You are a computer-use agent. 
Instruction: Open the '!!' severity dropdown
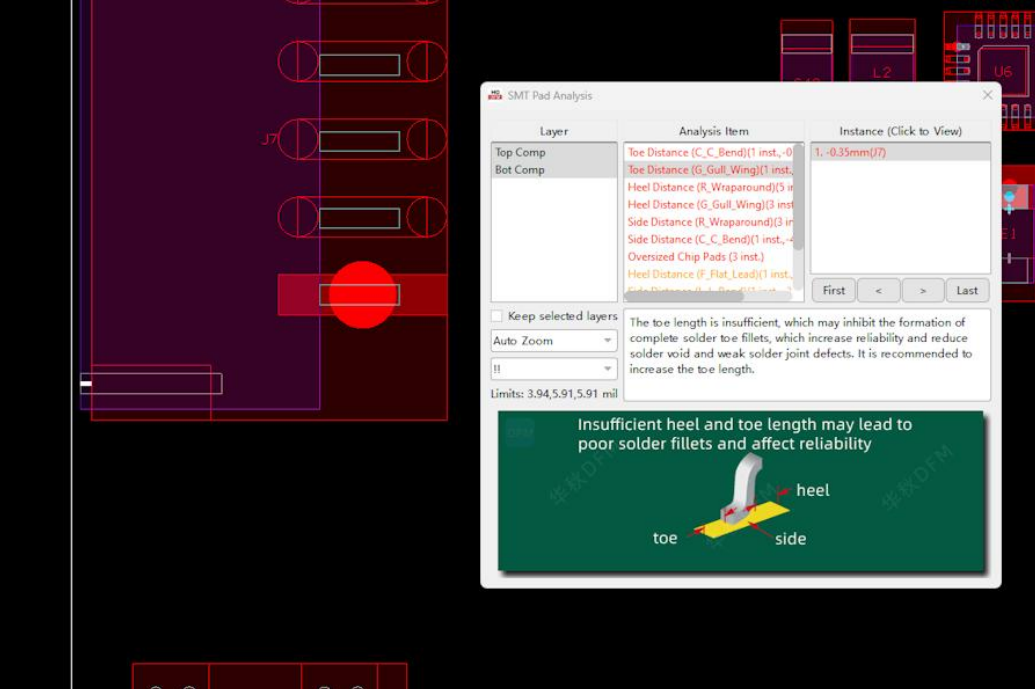pos(553,369)
